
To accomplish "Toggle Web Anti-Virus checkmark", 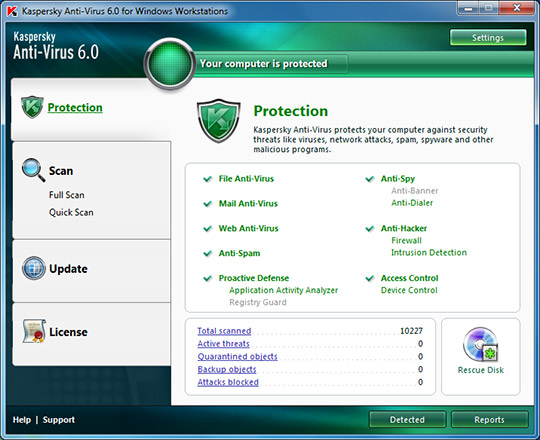I will pos(207,228).
